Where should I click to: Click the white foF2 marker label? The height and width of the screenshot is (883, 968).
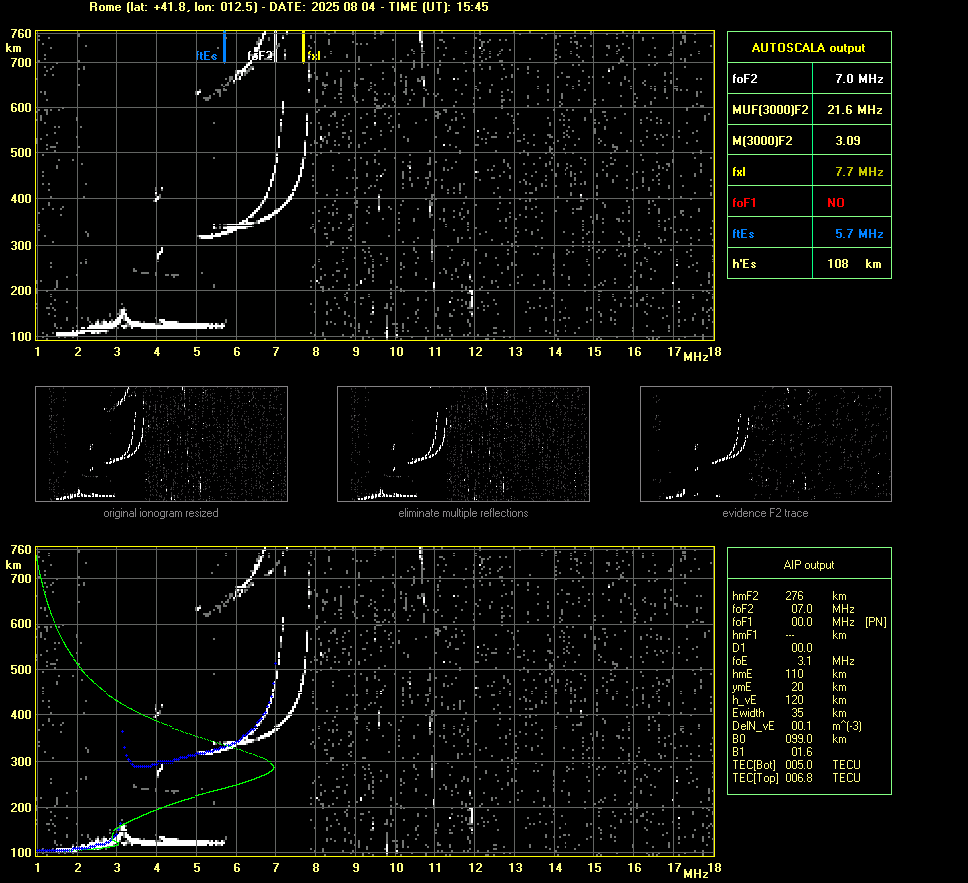tap(260, 56)
